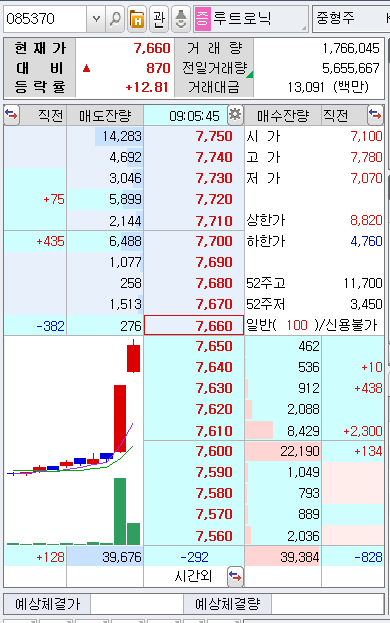Image resolution: width=390 pixels, height=623 pixels.
Task: Click the 전일거래량 green corner expander
Action: (250, 74)
